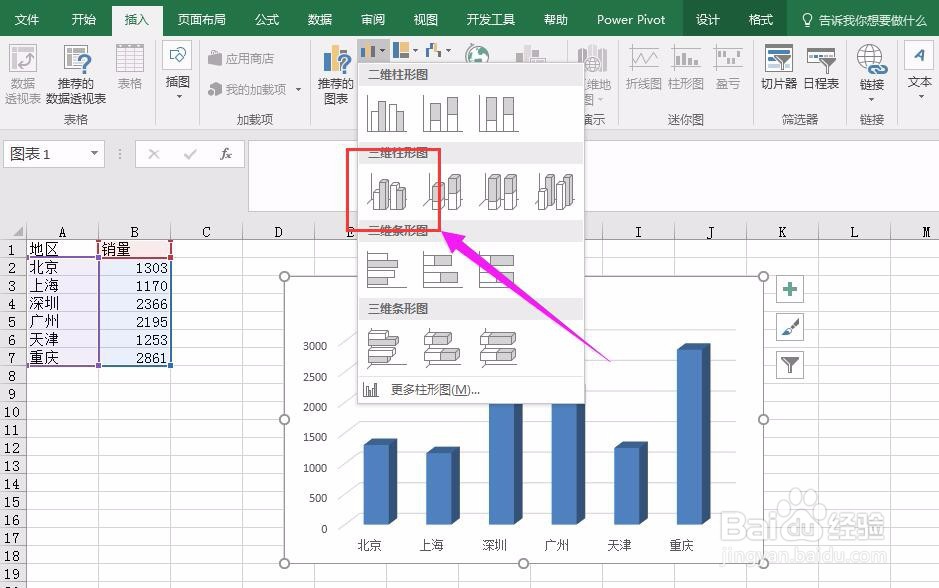Choose plain 3D column chart
The image size is (939, 588).
pyautogui.click(x=555, y=192)
